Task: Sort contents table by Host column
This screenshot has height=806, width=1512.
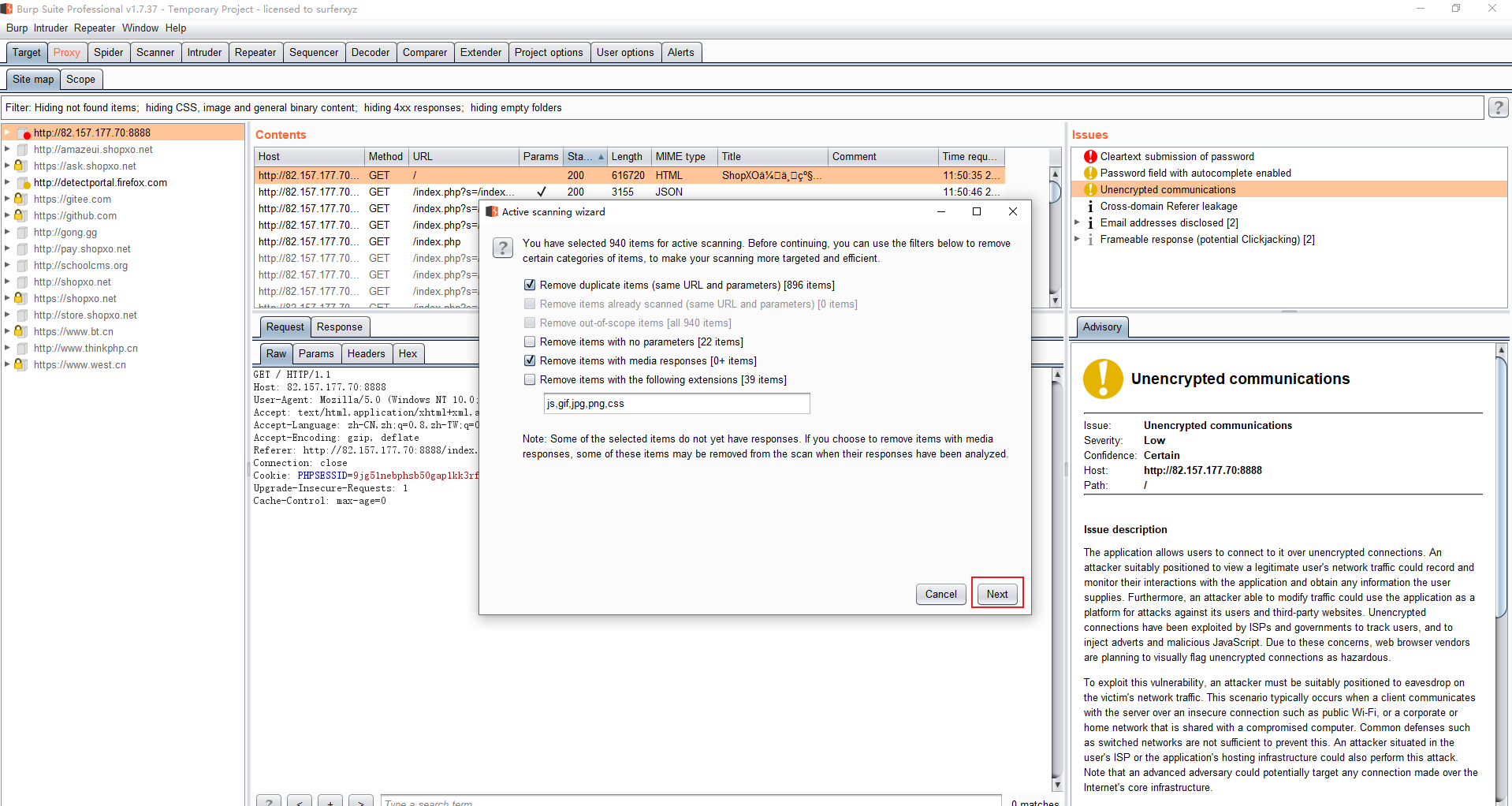Action: tap(309, 156)
